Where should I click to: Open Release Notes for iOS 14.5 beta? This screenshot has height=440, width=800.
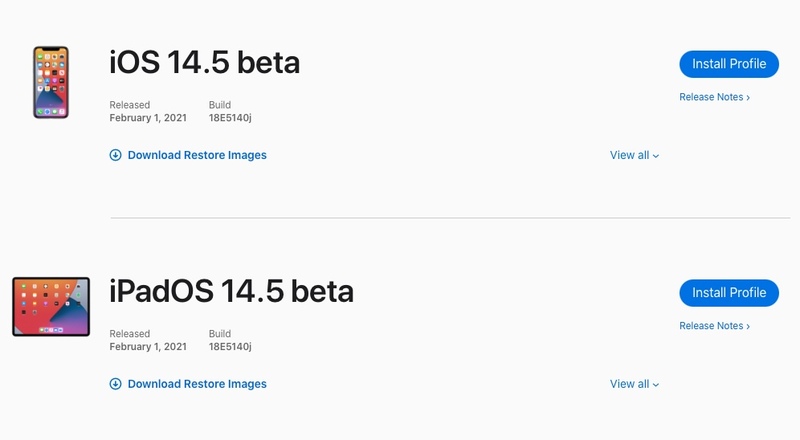pyautogui.click(x=714, y=97)
